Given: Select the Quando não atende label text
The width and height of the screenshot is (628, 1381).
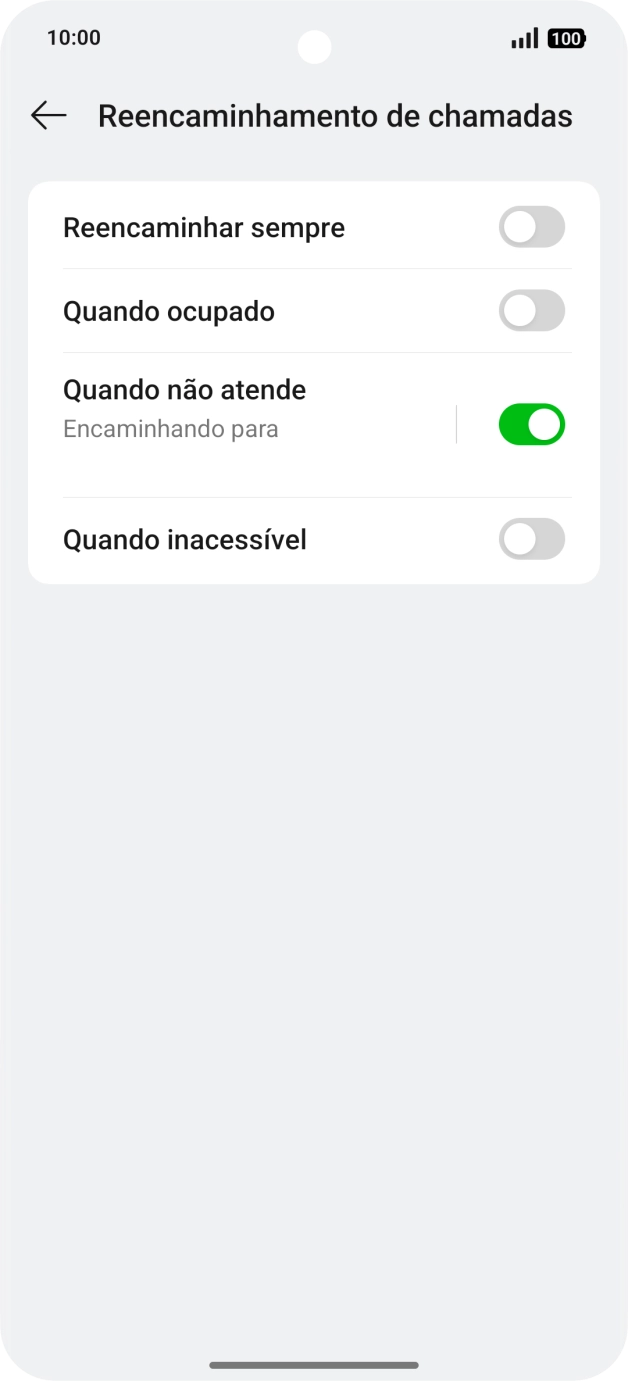Looking at the screenshot, I should 184,390.
